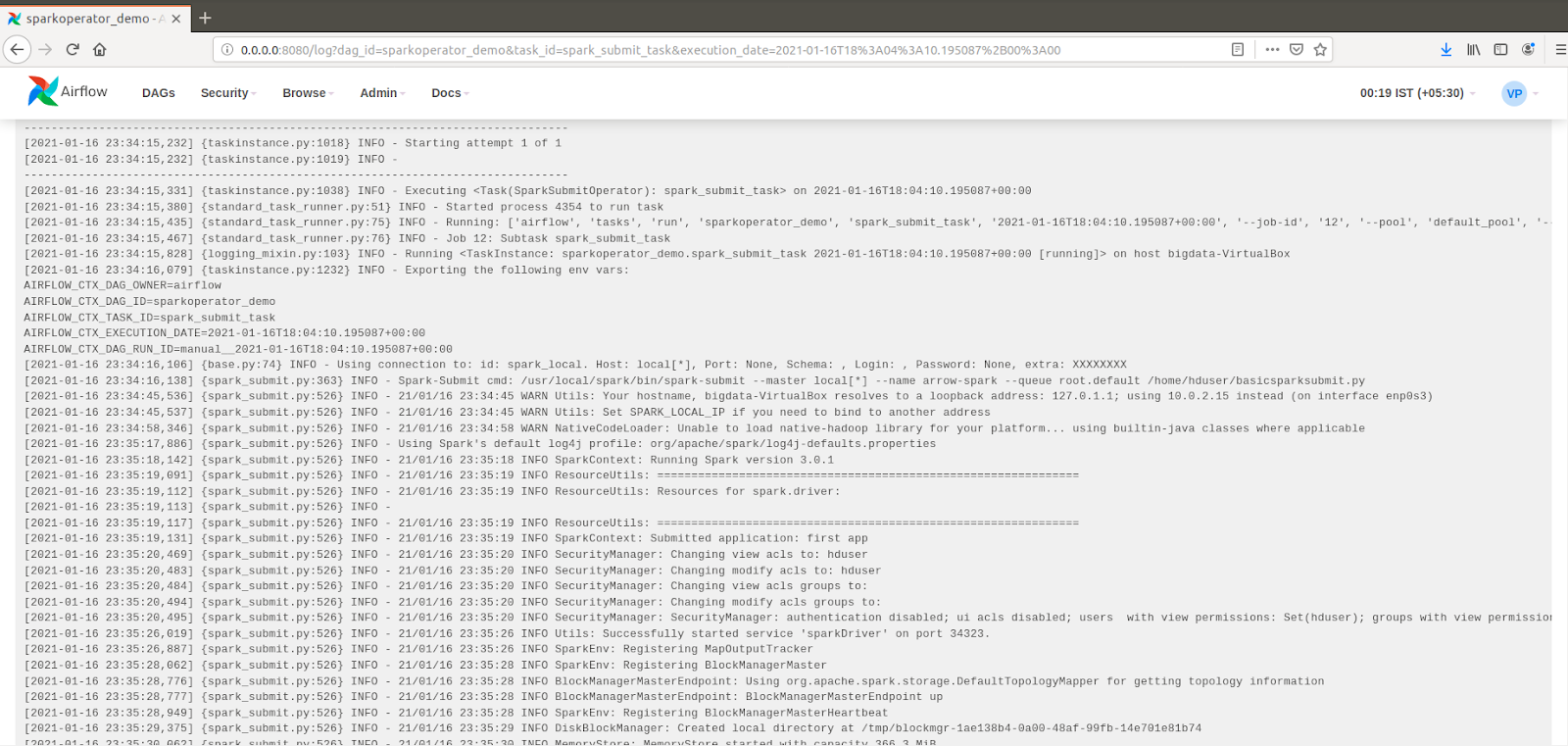Screen dimensions: 1568x746
Task: Reload the current log page
Action: pos(73,49)
